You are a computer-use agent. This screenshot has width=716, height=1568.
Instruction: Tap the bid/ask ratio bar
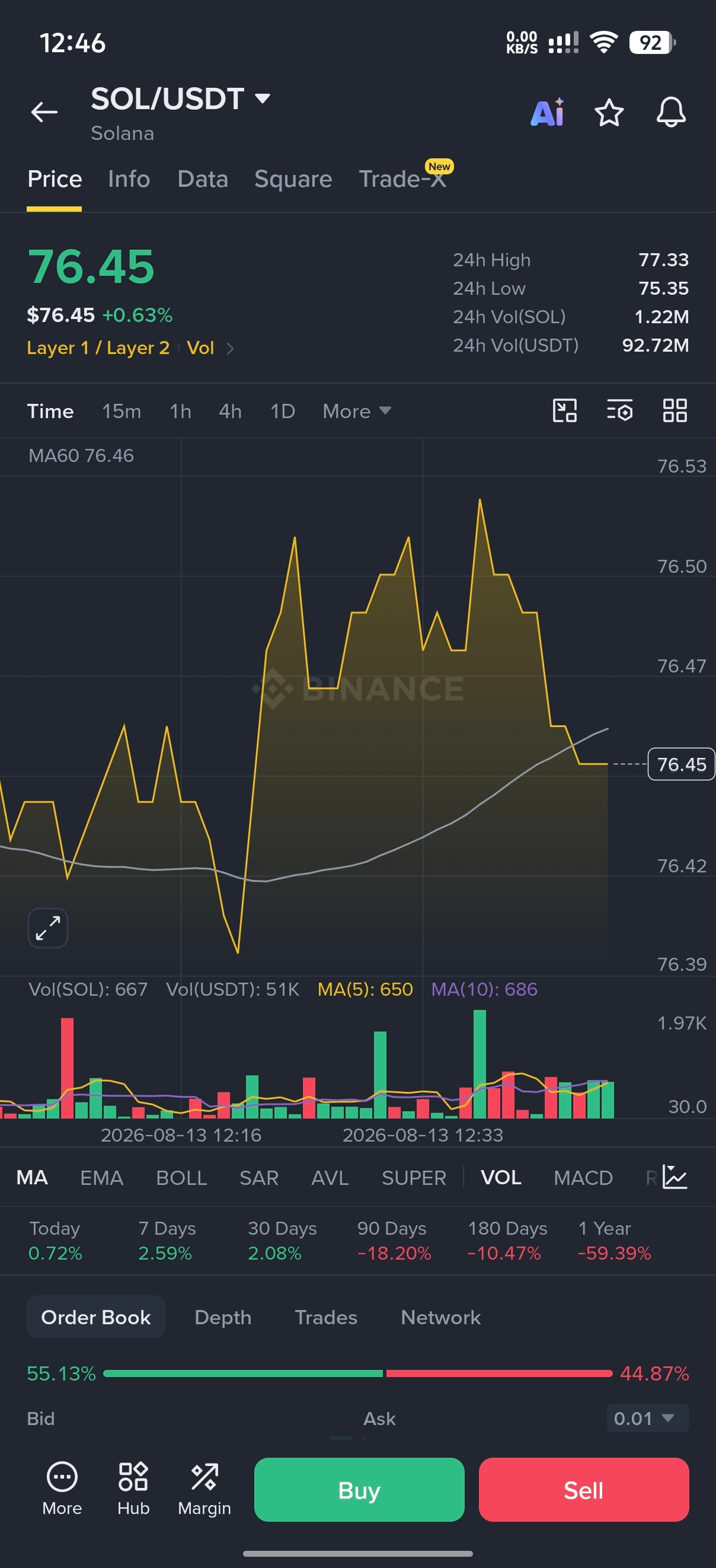click(357, 1373)
